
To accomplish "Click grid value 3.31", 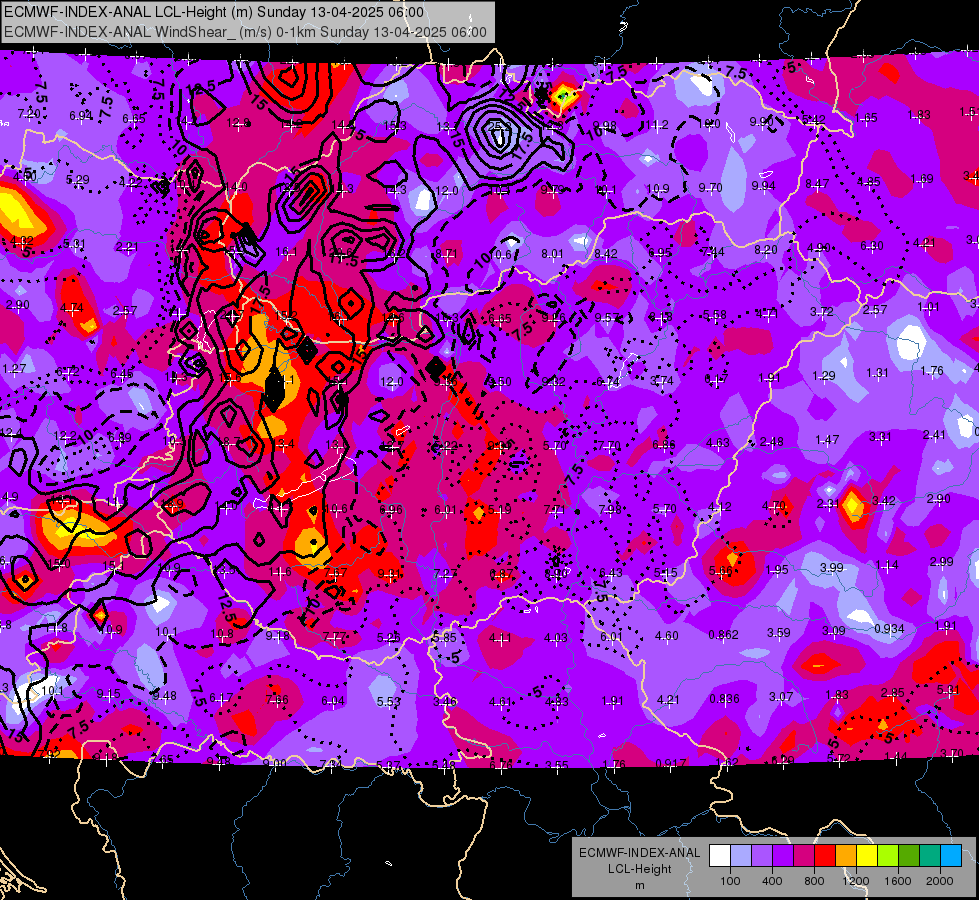I will (x=880, y=437).
